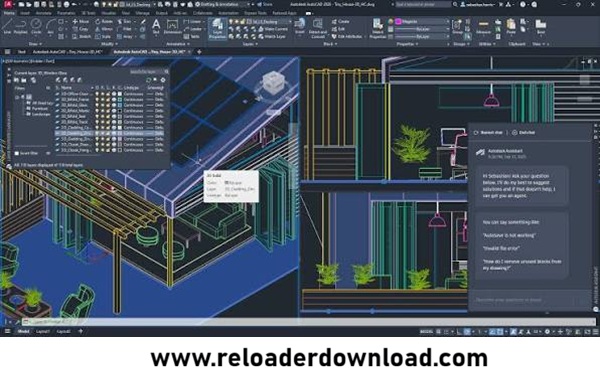This screenshot has height=377, width=600.
Task: Select the Circle tool
Action: (x=36, y=27)
